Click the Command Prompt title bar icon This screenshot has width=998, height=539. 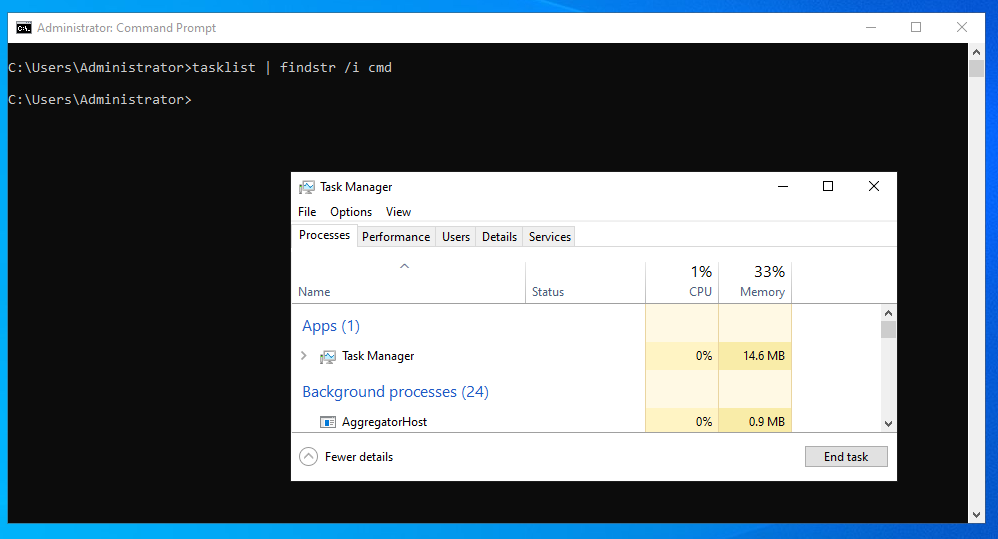23,27
